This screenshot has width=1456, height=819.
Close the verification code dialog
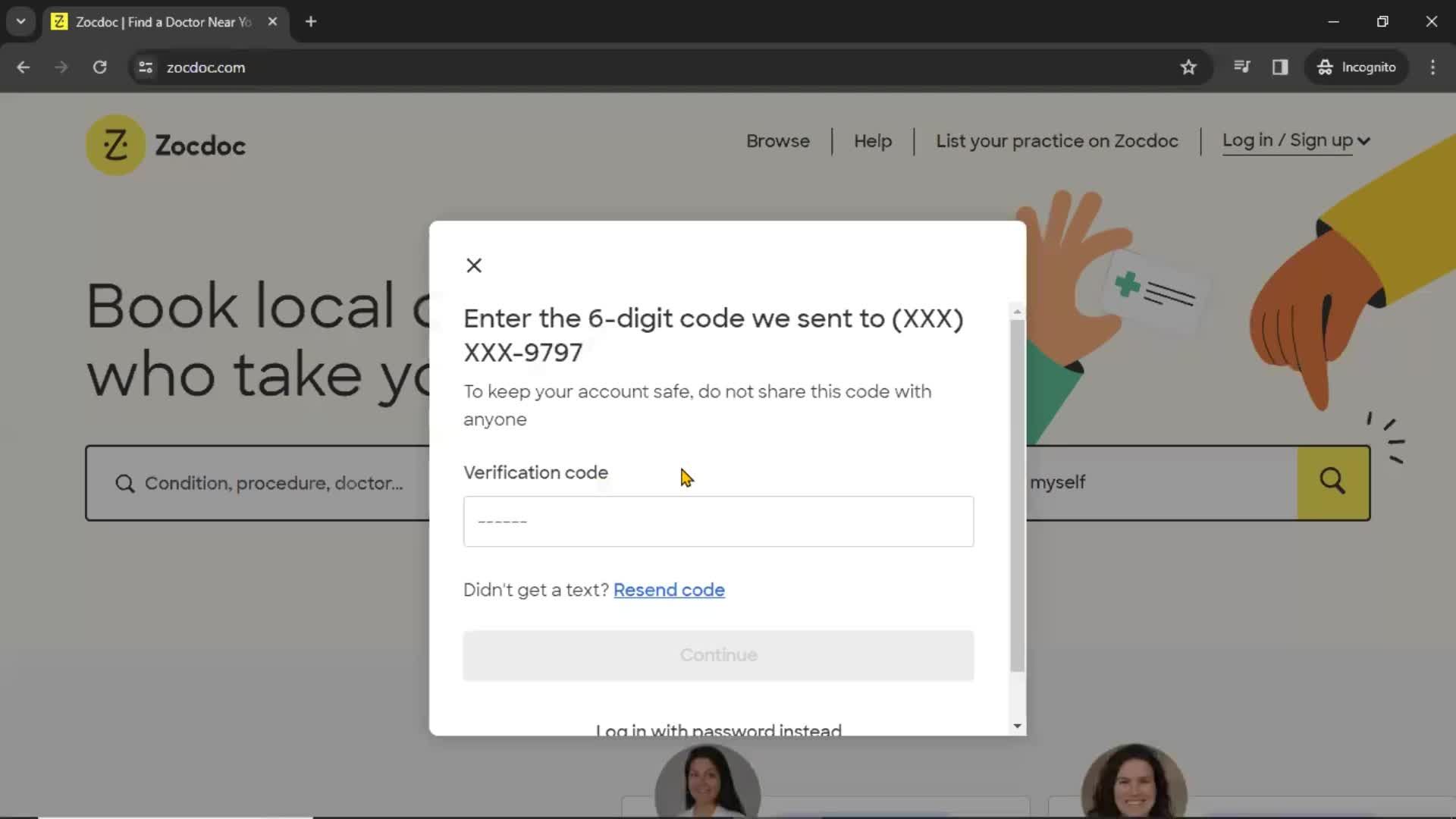tap(475, 265)
